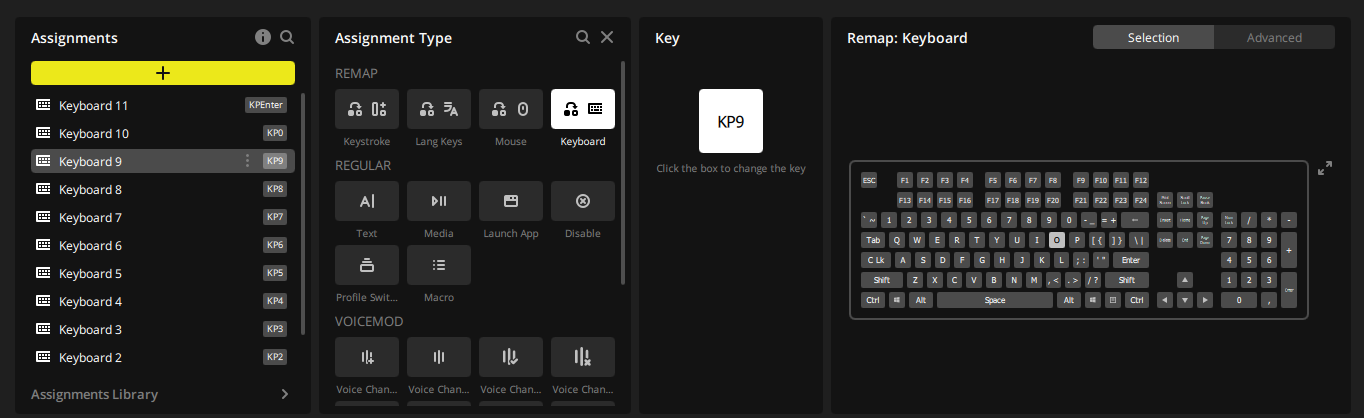The height and width of the screenshot is (418, 1364).
Task: Select the Lang Keys remap type
Action: pos(439,109)
